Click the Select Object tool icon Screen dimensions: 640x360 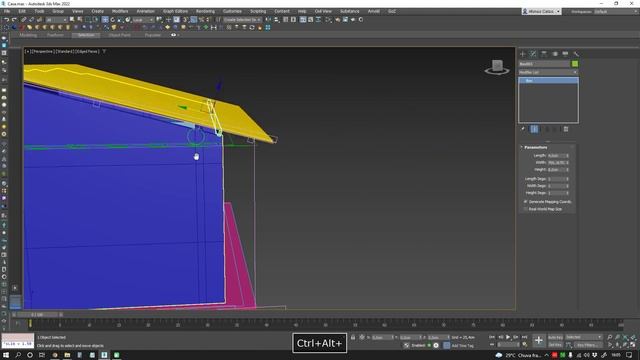click(x=72, y=20)
